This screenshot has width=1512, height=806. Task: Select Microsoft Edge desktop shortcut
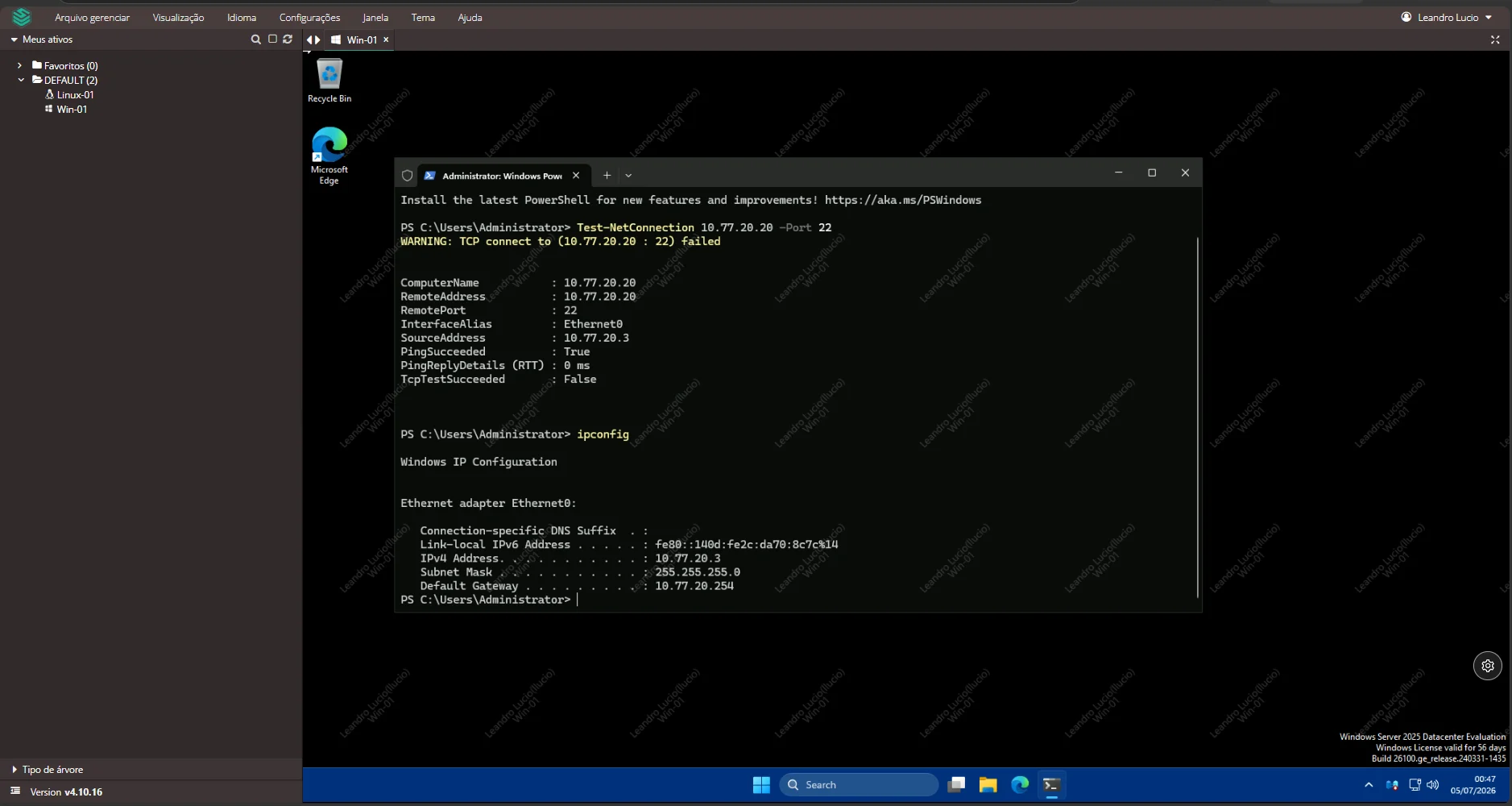point(329,156)
